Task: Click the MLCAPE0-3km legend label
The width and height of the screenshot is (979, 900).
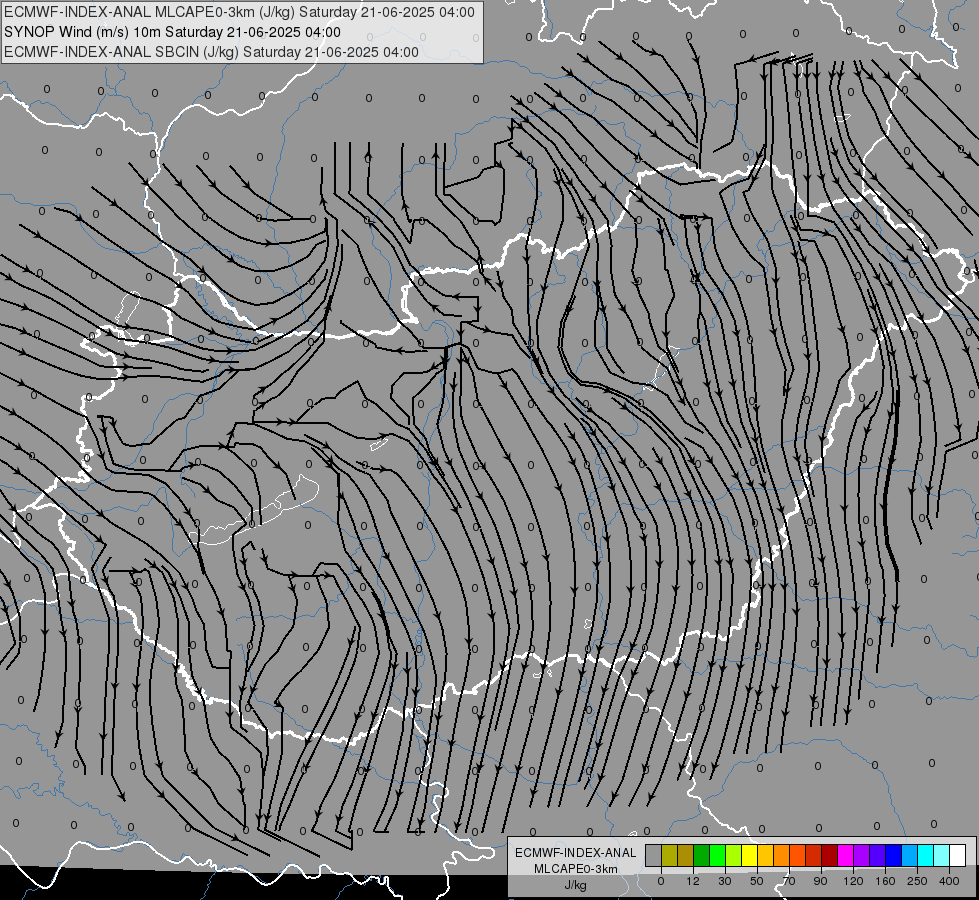Action: pyautogui.click(x=576, y=869)
